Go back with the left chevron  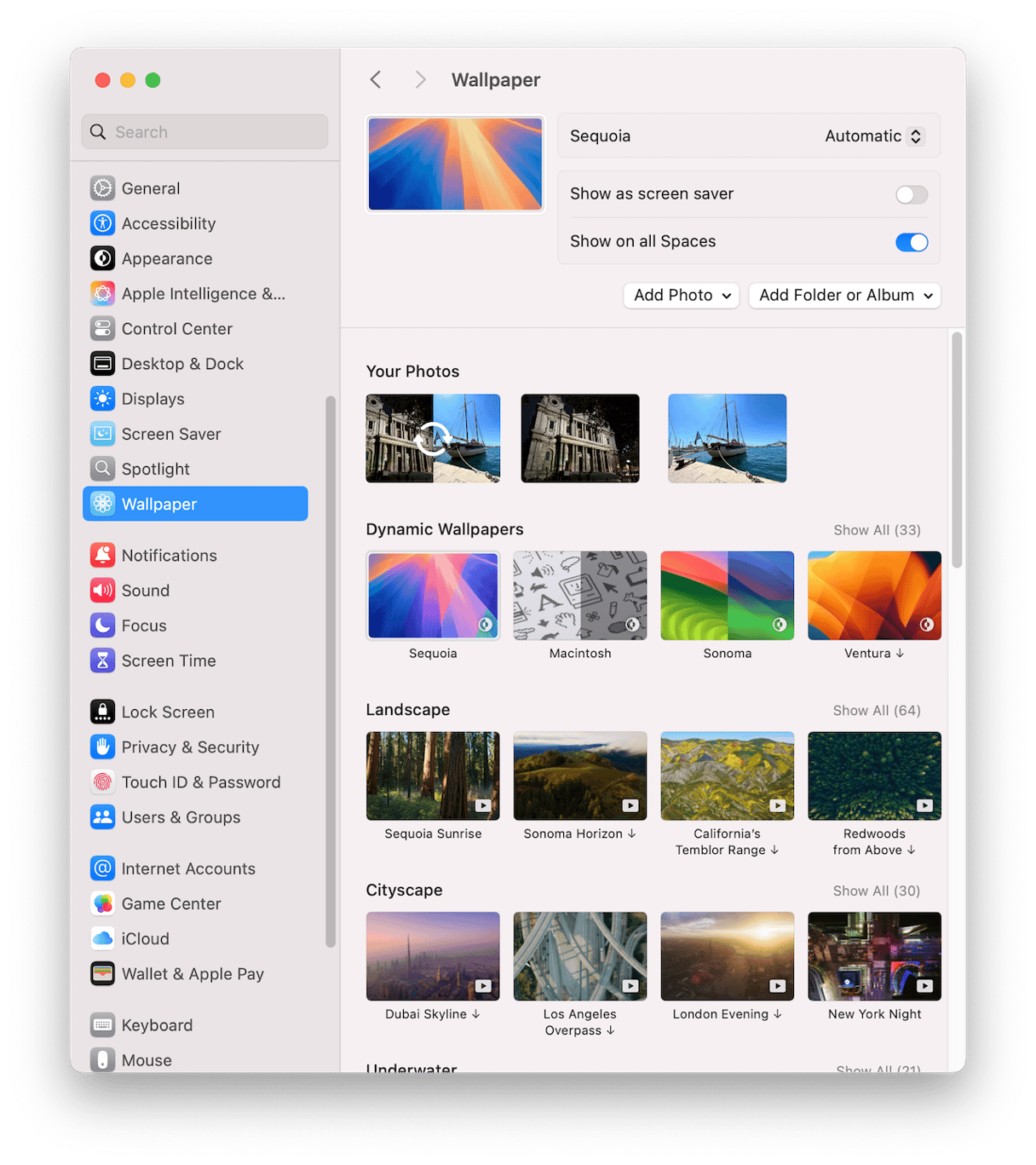[376, 79]
